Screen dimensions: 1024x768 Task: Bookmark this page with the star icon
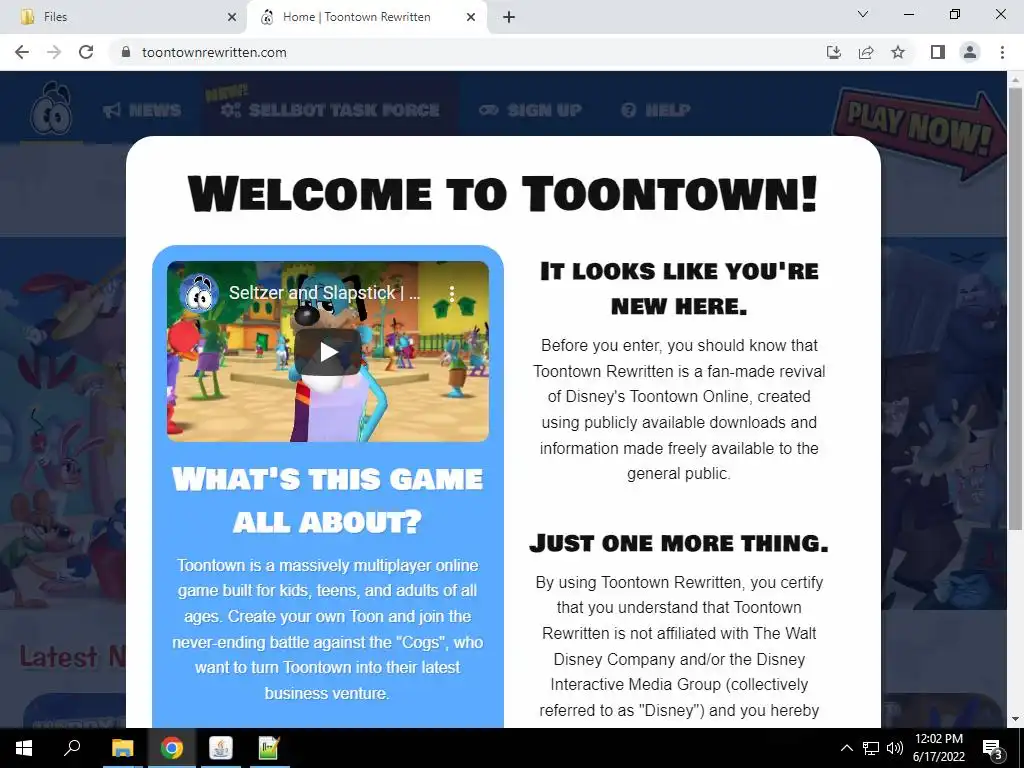click(x=898, y=52)
